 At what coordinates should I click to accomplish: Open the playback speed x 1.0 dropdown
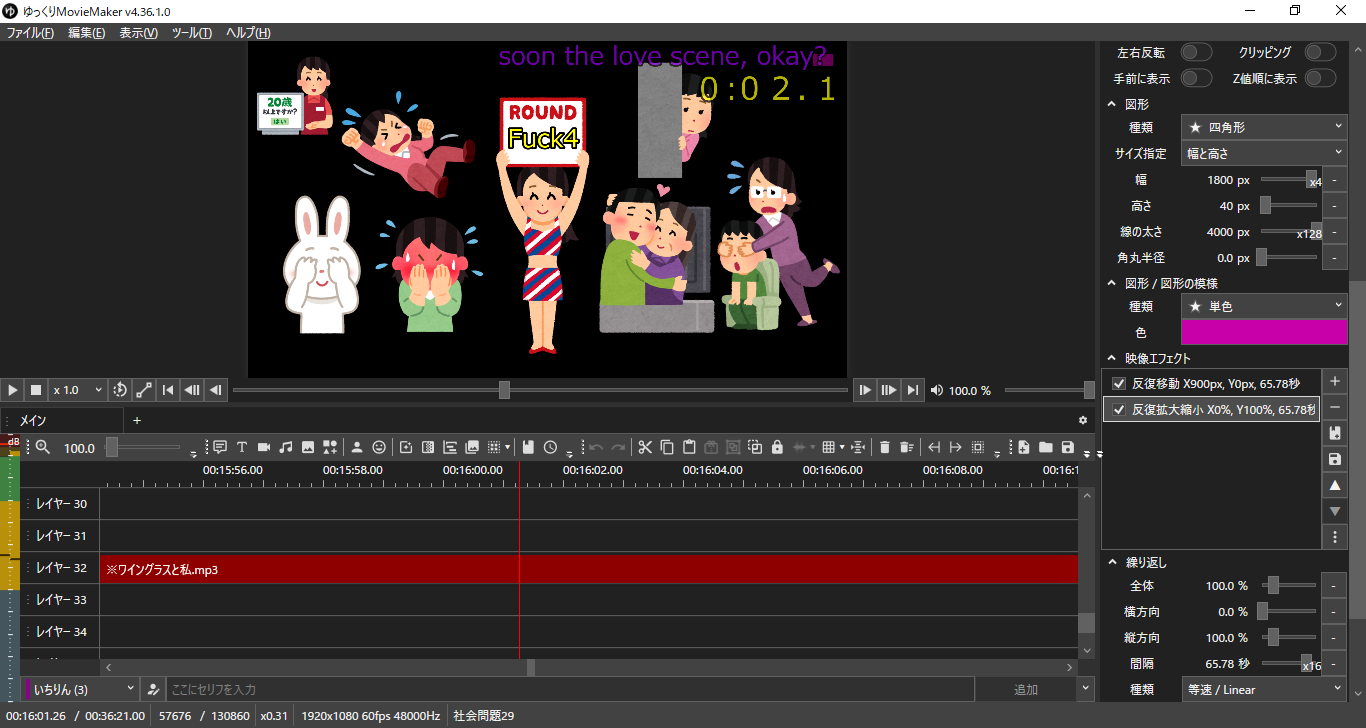78,390
